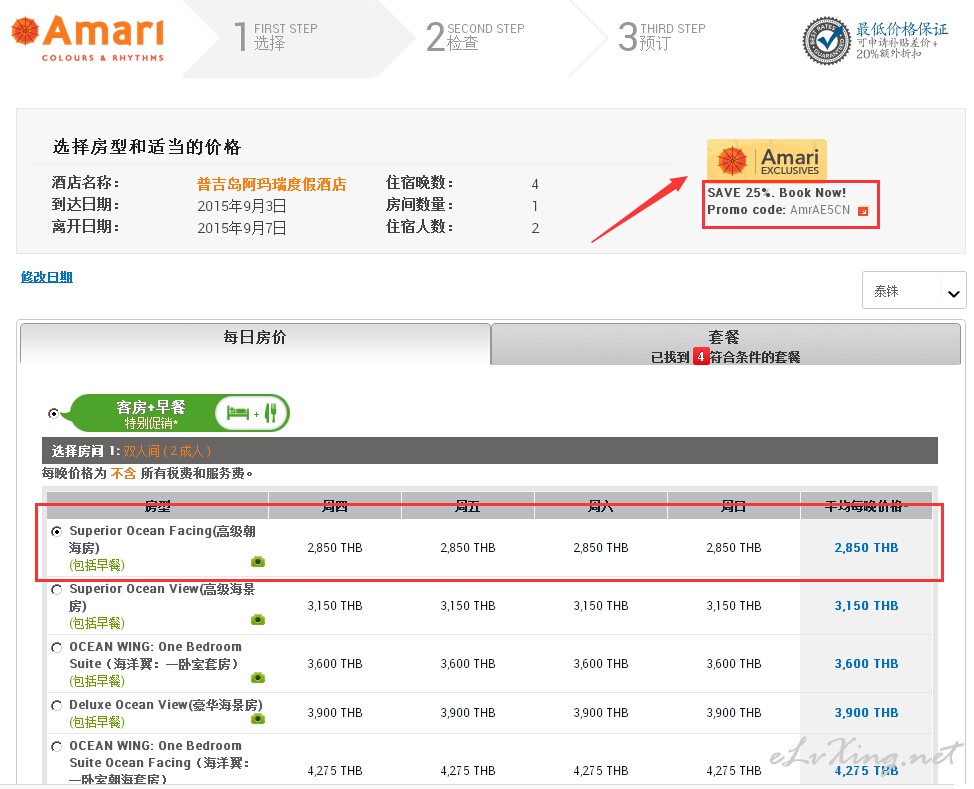Click the SAVE 25%. Book Now! text
This screenshot has height=789, width=974.
776,193
